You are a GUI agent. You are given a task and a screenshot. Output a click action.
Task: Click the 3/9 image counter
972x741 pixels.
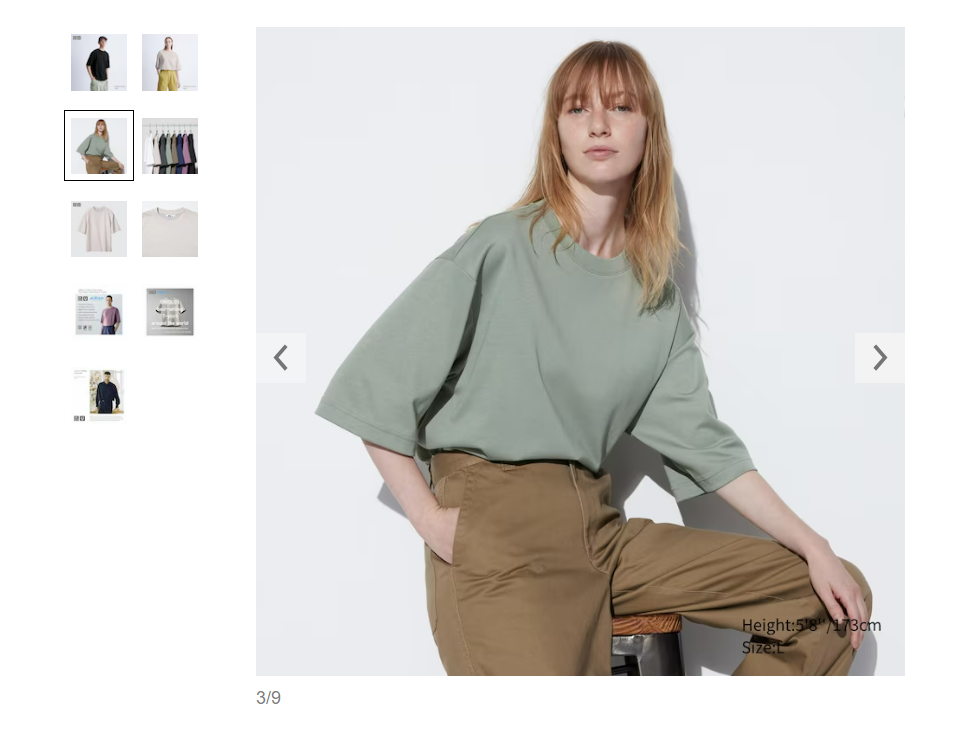coord(268,698)
